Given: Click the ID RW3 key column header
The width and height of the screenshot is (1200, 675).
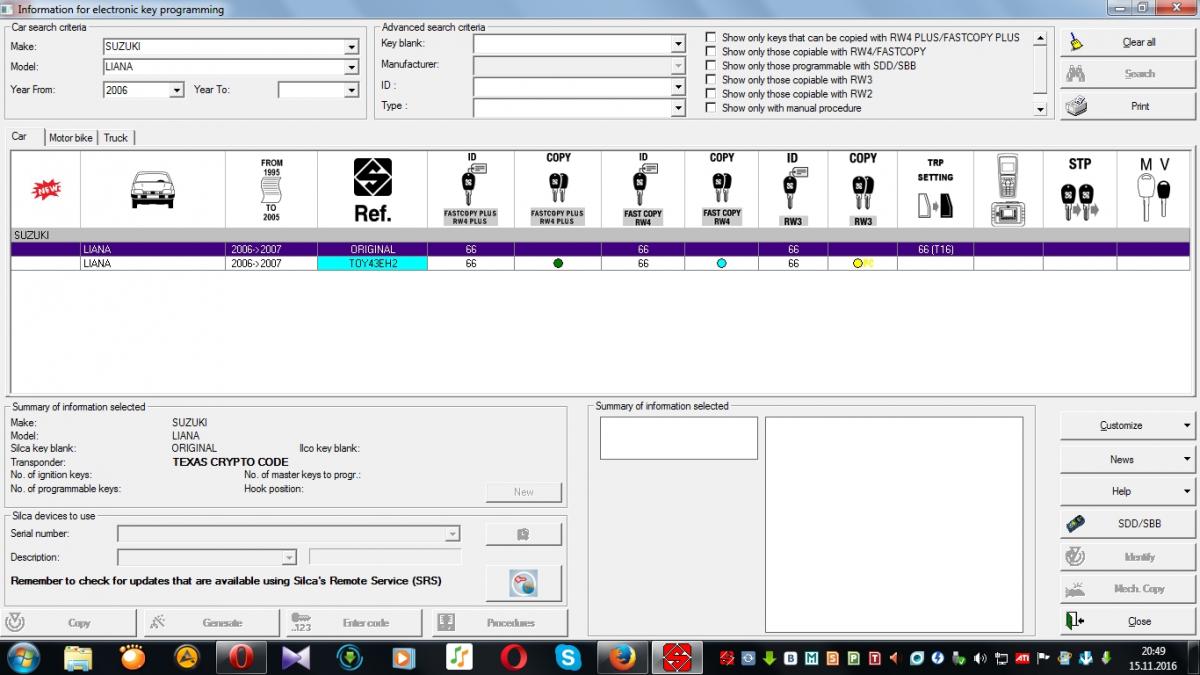Looking at the screenshot, I should (x=792, y=189).
